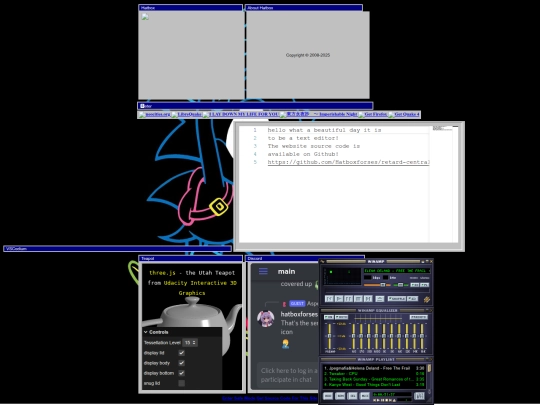Click Winamp pause button
Screen dimensions: 540x405
pyautogui.click(x=348, y=299)
